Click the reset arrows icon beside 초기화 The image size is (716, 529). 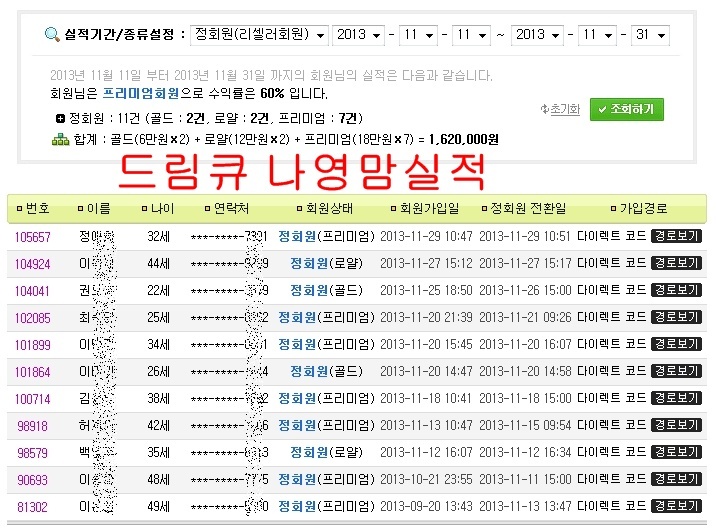544,109
